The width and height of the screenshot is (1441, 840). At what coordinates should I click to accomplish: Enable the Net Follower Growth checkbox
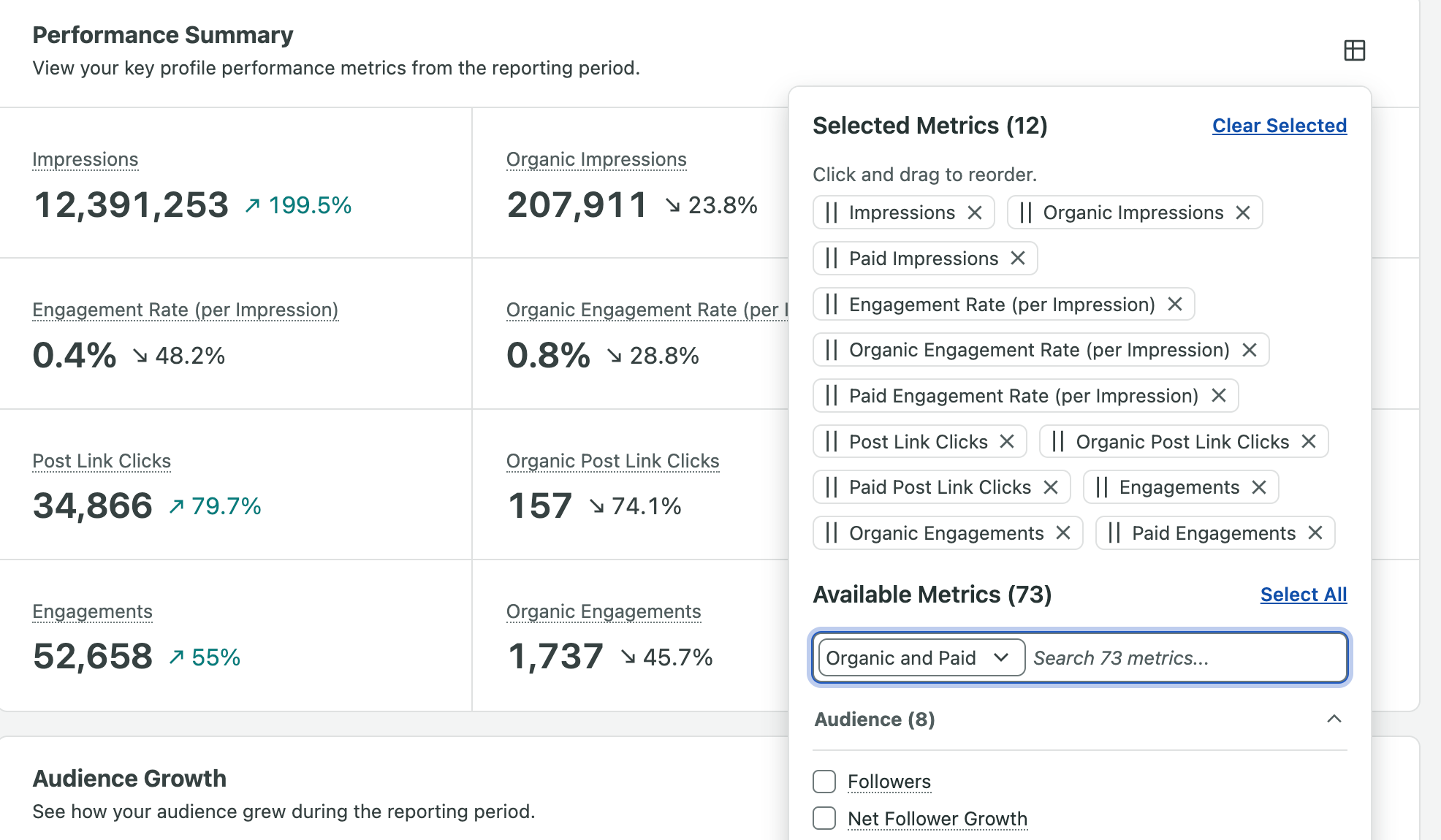pyautogui.click(x=824, y=818)
